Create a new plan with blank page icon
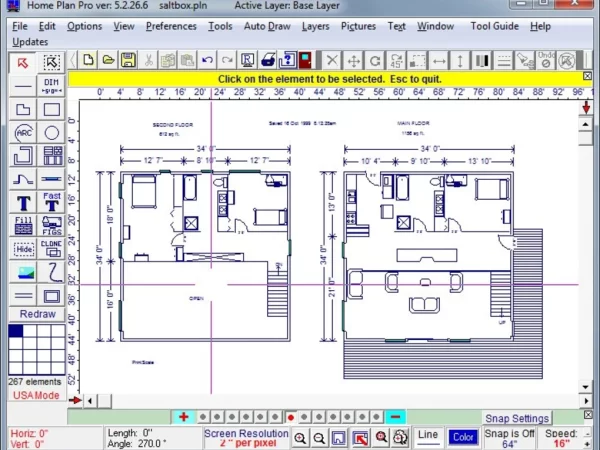Image resolution: width=600 pixels, height=450 pixels. coord(88,60)
